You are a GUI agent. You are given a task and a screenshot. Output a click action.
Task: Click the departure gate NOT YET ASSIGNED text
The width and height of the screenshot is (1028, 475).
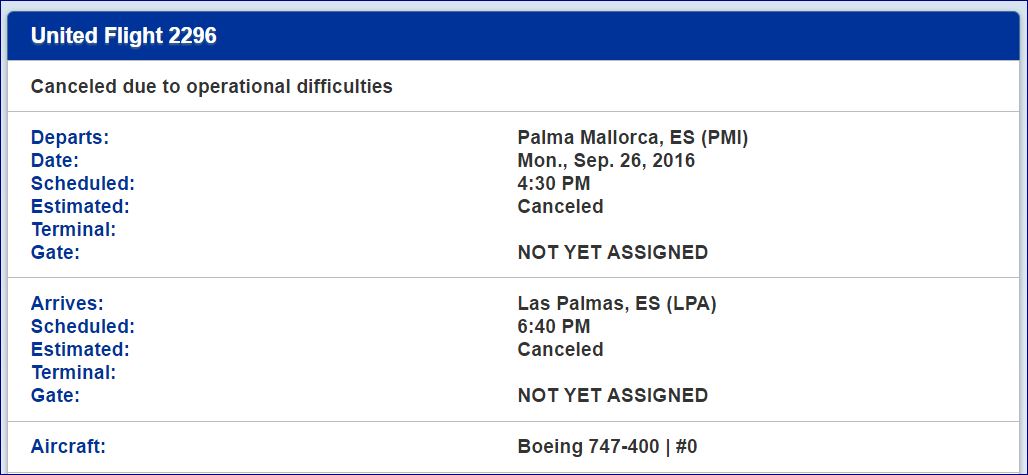612,253
